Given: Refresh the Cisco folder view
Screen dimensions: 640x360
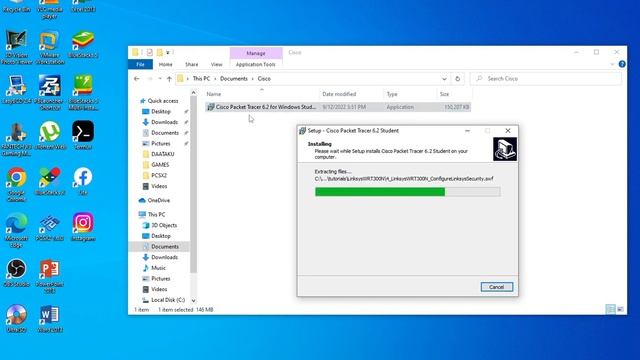Looking at the screenshot, I should 458,79.
